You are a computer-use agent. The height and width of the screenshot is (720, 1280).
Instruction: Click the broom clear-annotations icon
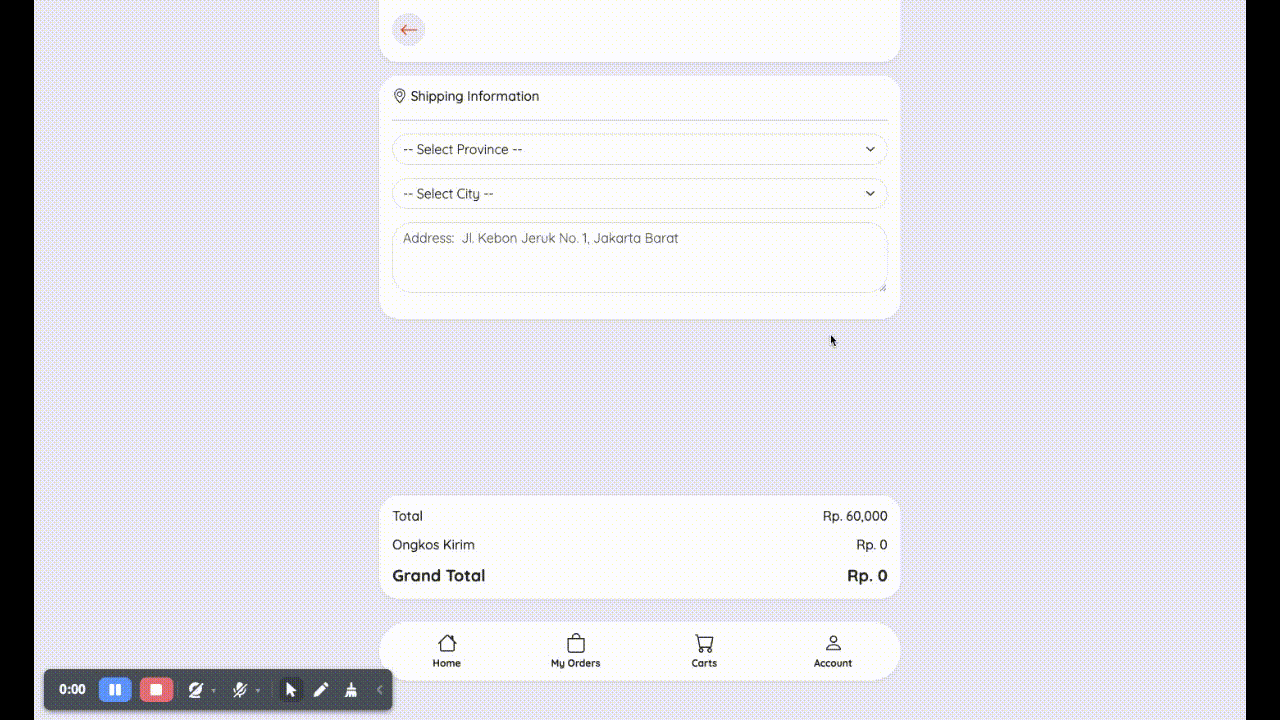[x=351, y=690]
